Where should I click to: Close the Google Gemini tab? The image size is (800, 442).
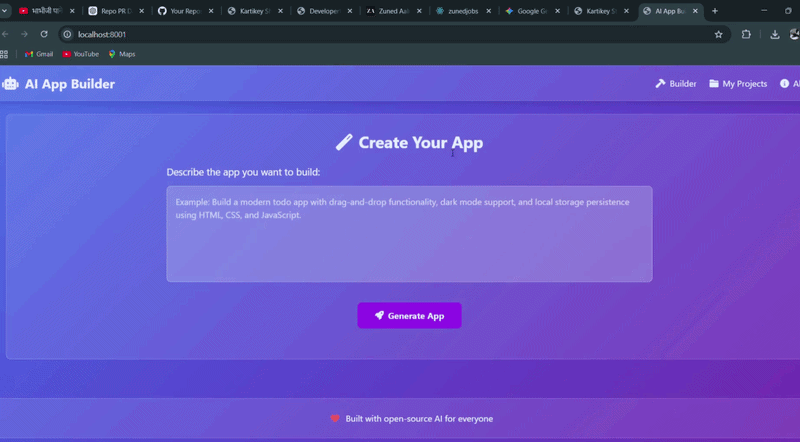(x=557, y=11)
